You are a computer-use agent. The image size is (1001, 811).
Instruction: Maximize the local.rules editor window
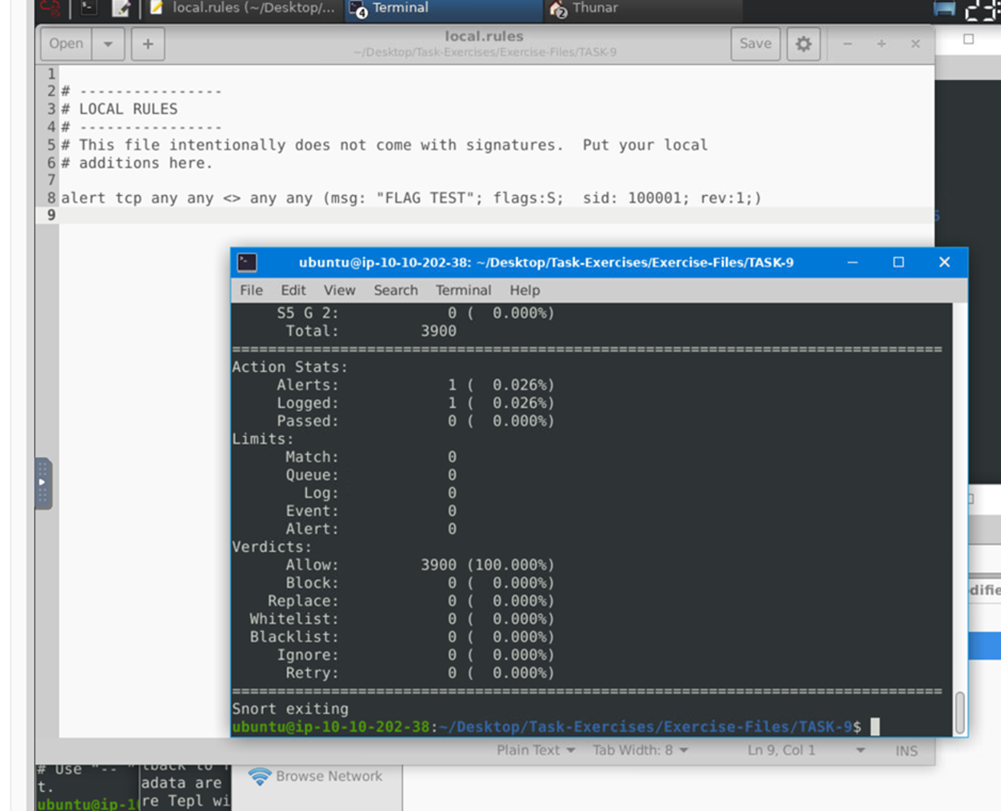(x=881, y=44)
